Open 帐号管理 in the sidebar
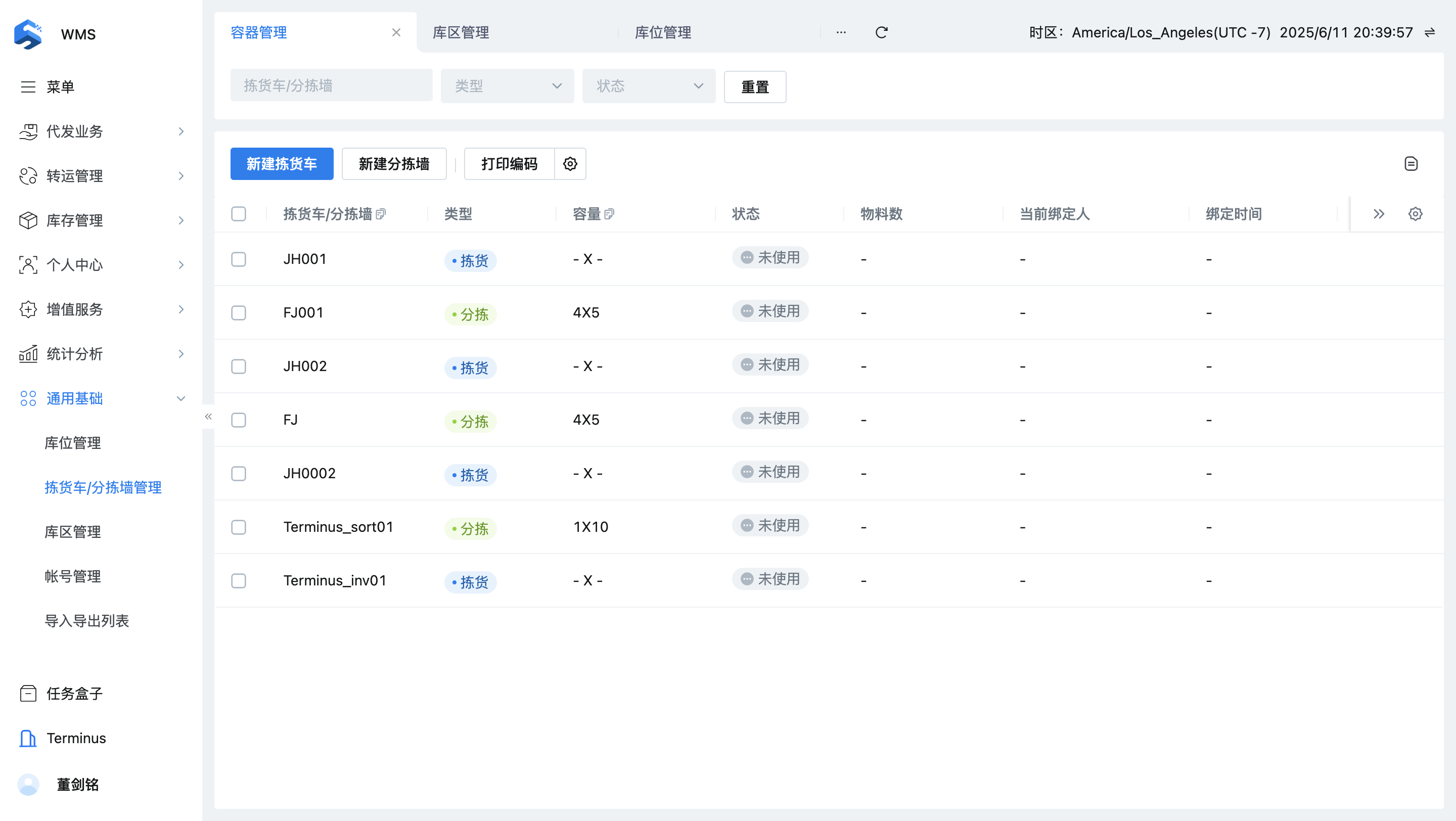Viewport: 1456px width, 821px height. point(72,576)
